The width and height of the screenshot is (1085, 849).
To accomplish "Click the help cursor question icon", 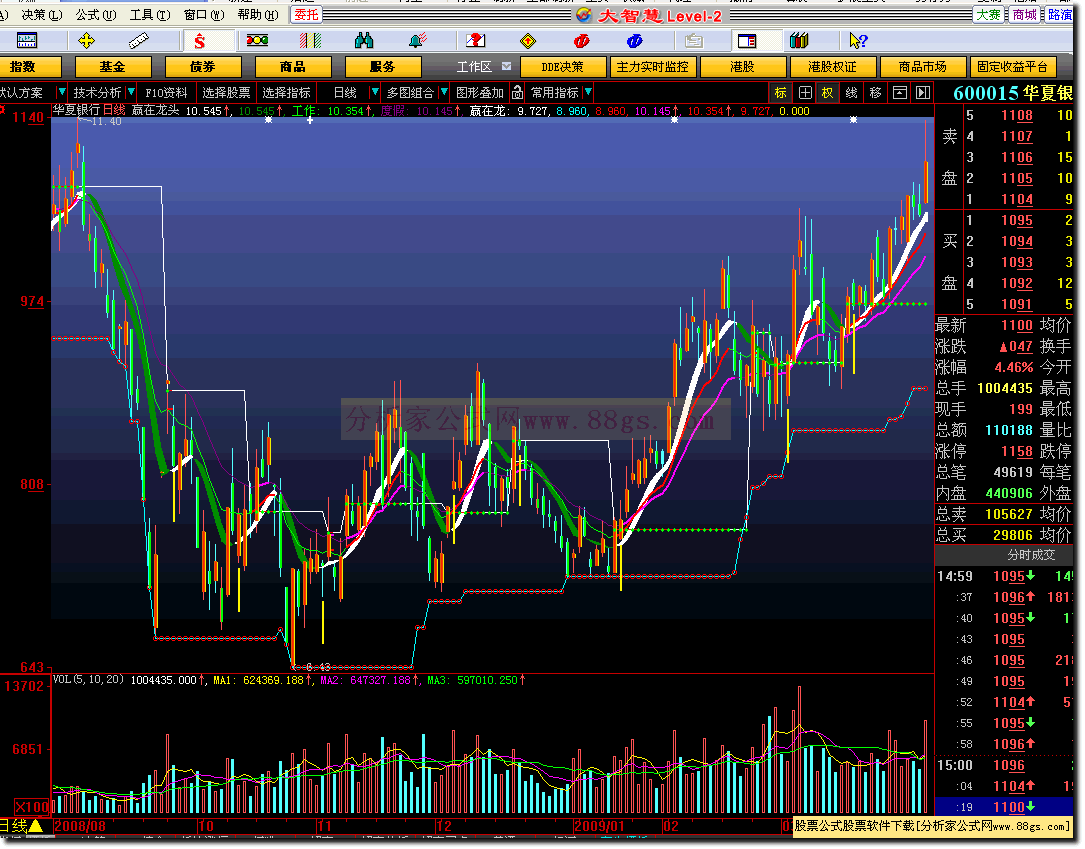I will (858, 41).
